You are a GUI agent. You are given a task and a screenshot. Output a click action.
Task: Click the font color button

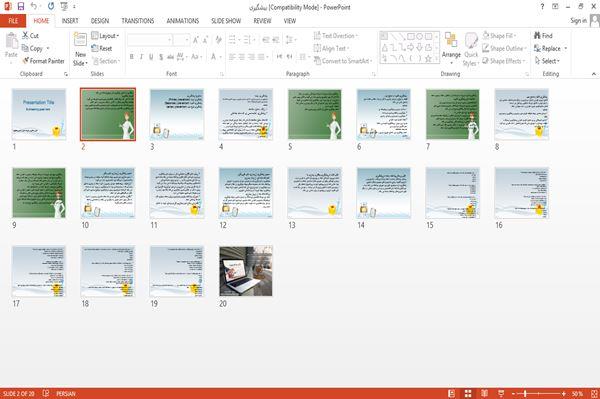tap(214, 57)
